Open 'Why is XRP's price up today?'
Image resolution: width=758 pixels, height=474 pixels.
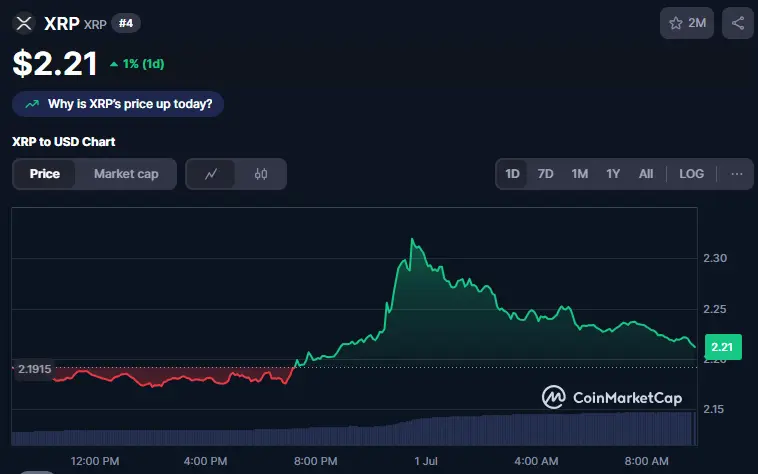click(x=117, y=104)
